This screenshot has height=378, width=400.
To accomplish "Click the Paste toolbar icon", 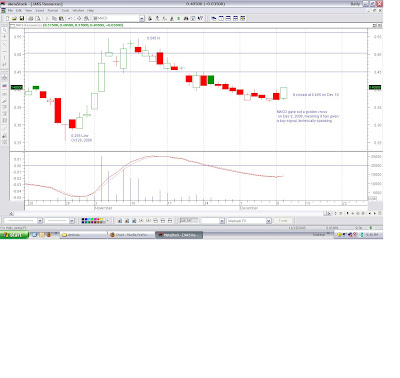I will click(x=61, y=18).
